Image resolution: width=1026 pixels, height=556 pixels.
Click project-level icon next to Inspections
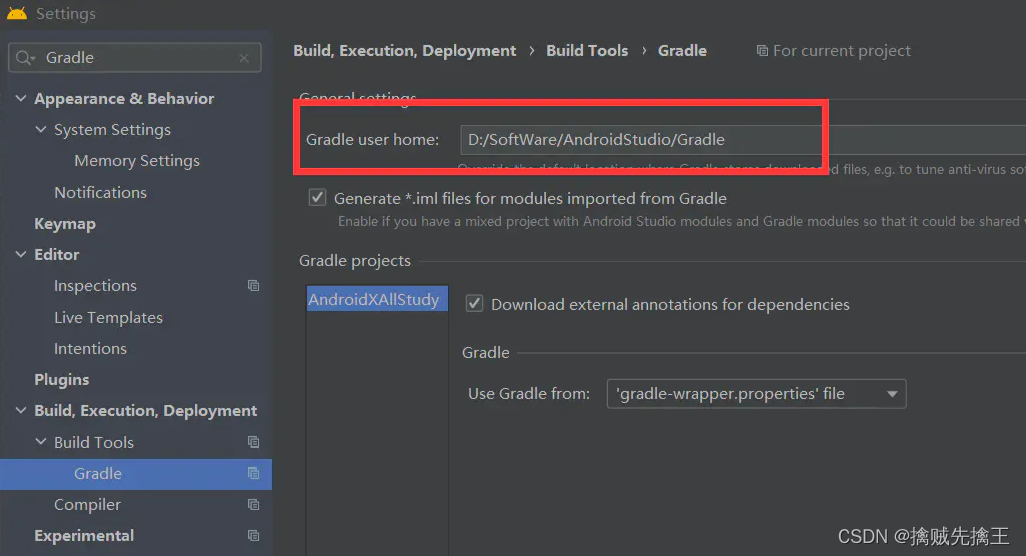tap(253, 286)
